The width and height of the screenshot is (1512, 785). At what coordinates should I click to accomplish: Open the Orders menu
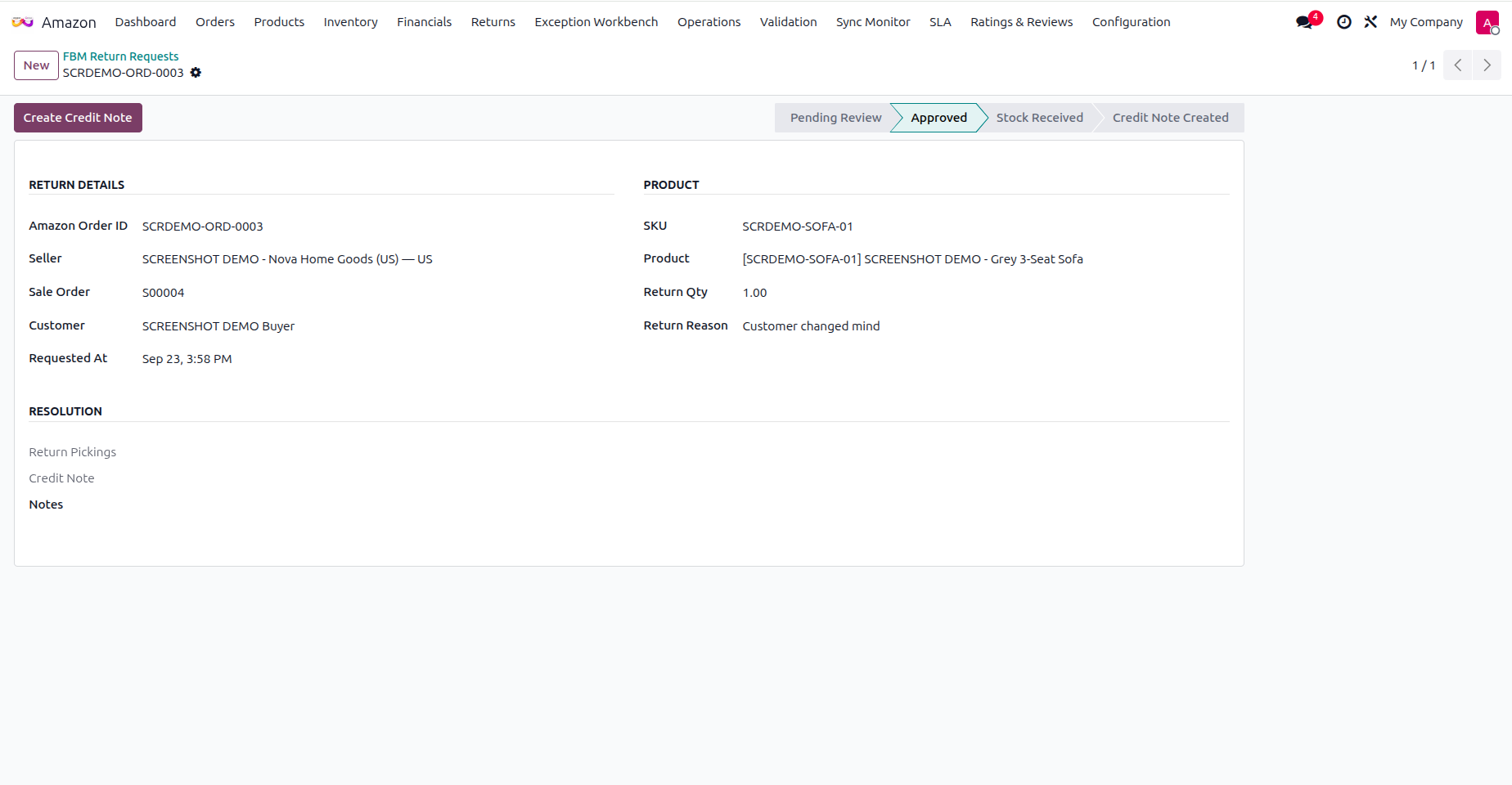tap(215, 22)
